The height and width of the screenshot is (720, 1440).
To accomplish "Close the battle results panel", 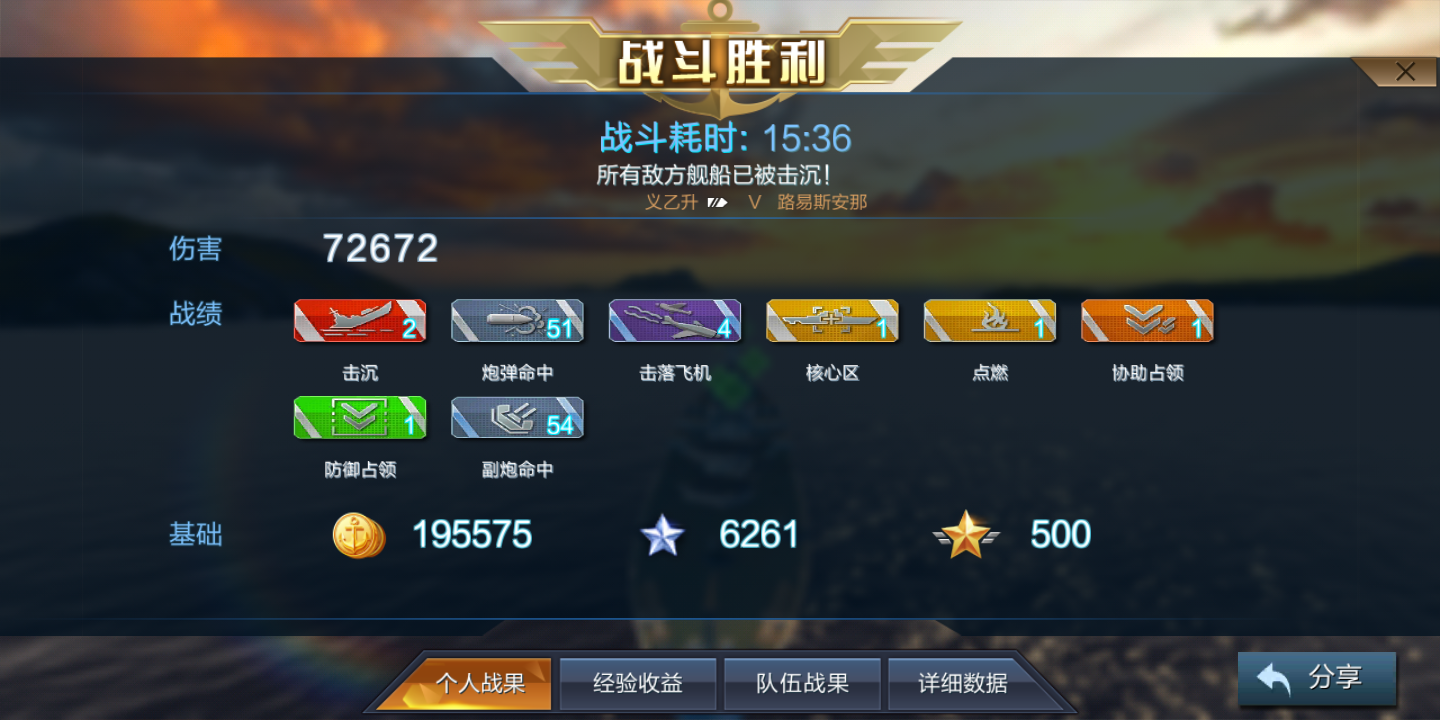I will [1405, 72].
